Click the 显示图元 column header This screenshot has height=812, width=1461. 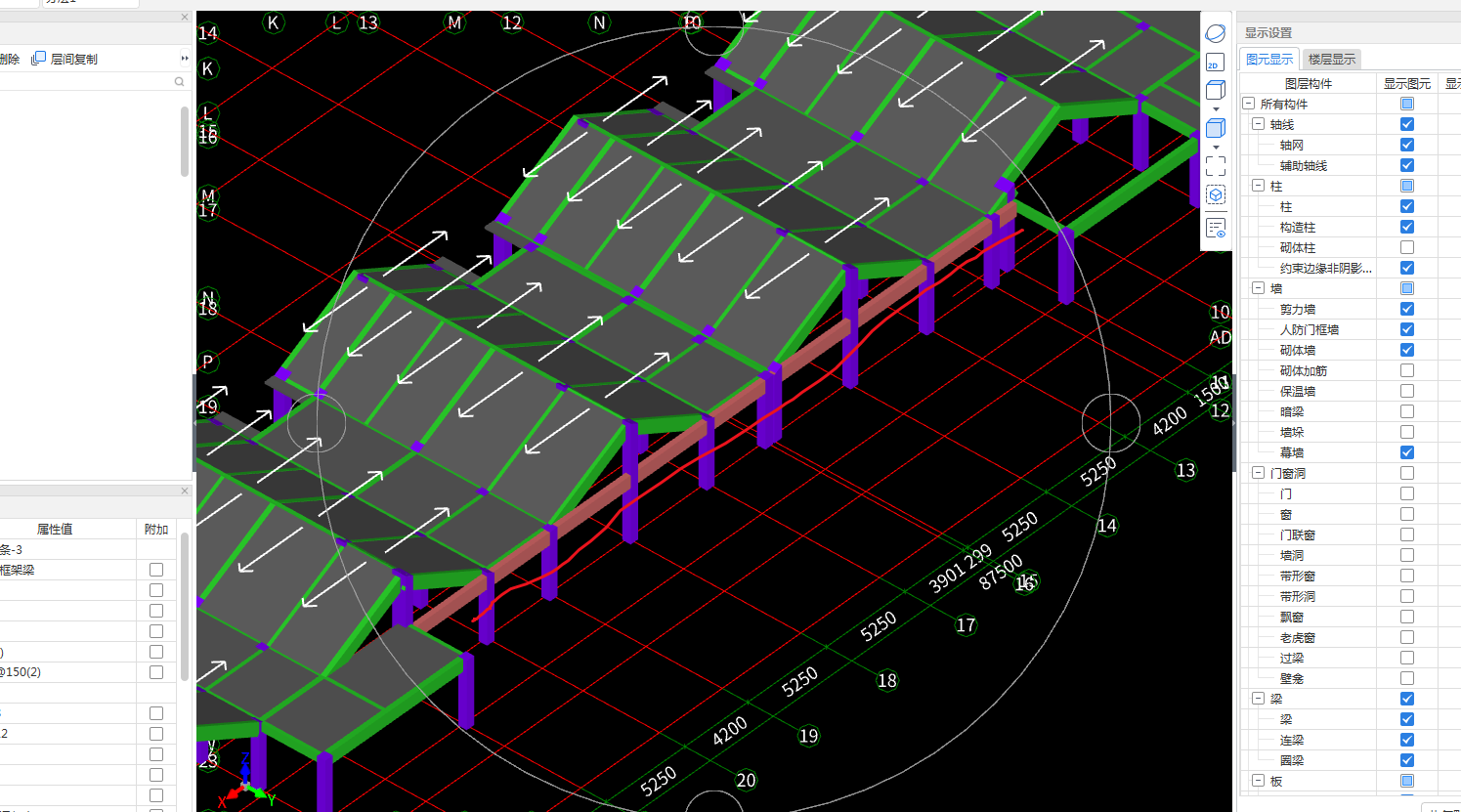[x=1407, y=83]
